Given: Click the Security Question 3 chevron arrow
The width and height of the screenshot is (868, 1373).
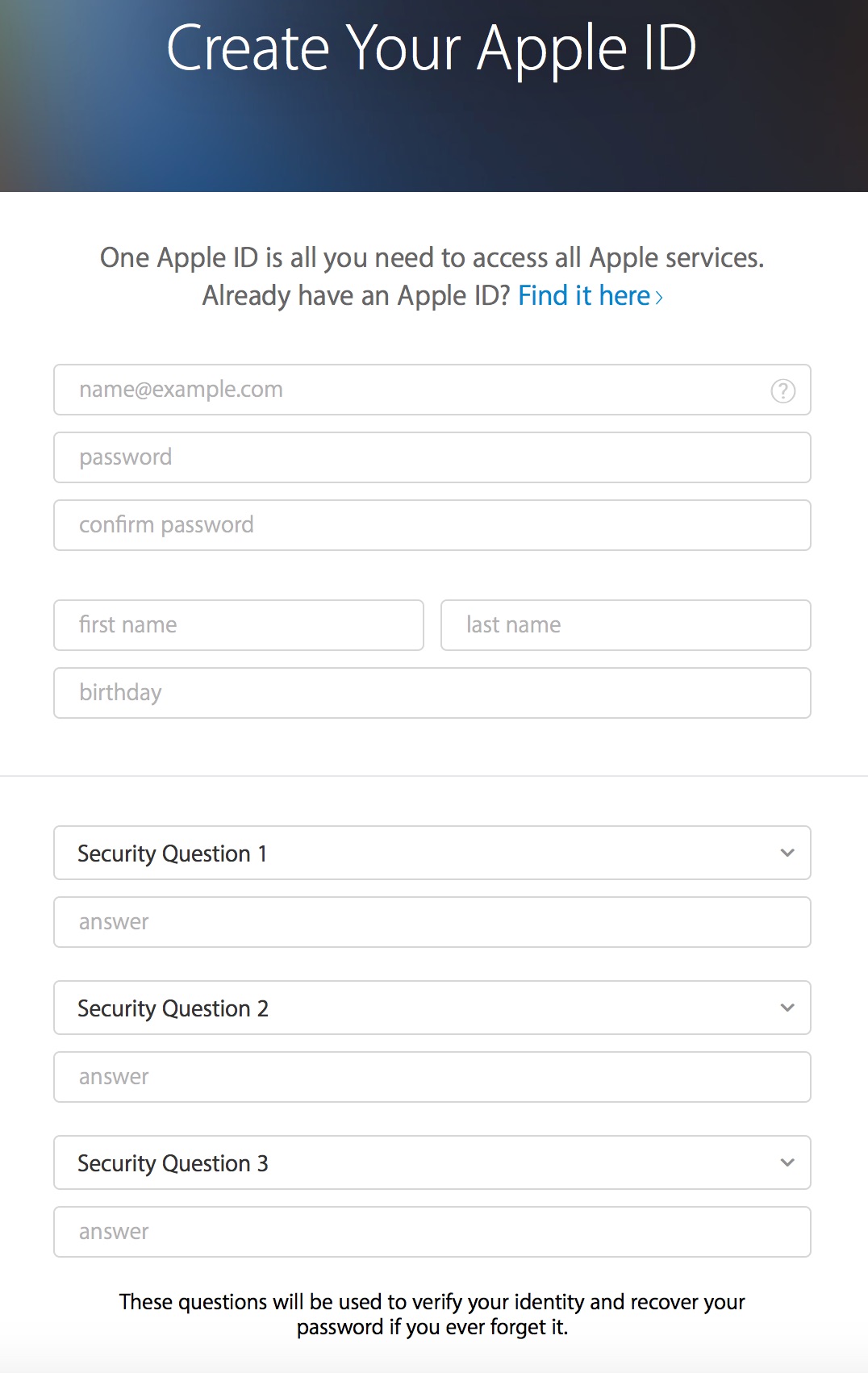Looking at the screenshot, I should click(787, 1162).
